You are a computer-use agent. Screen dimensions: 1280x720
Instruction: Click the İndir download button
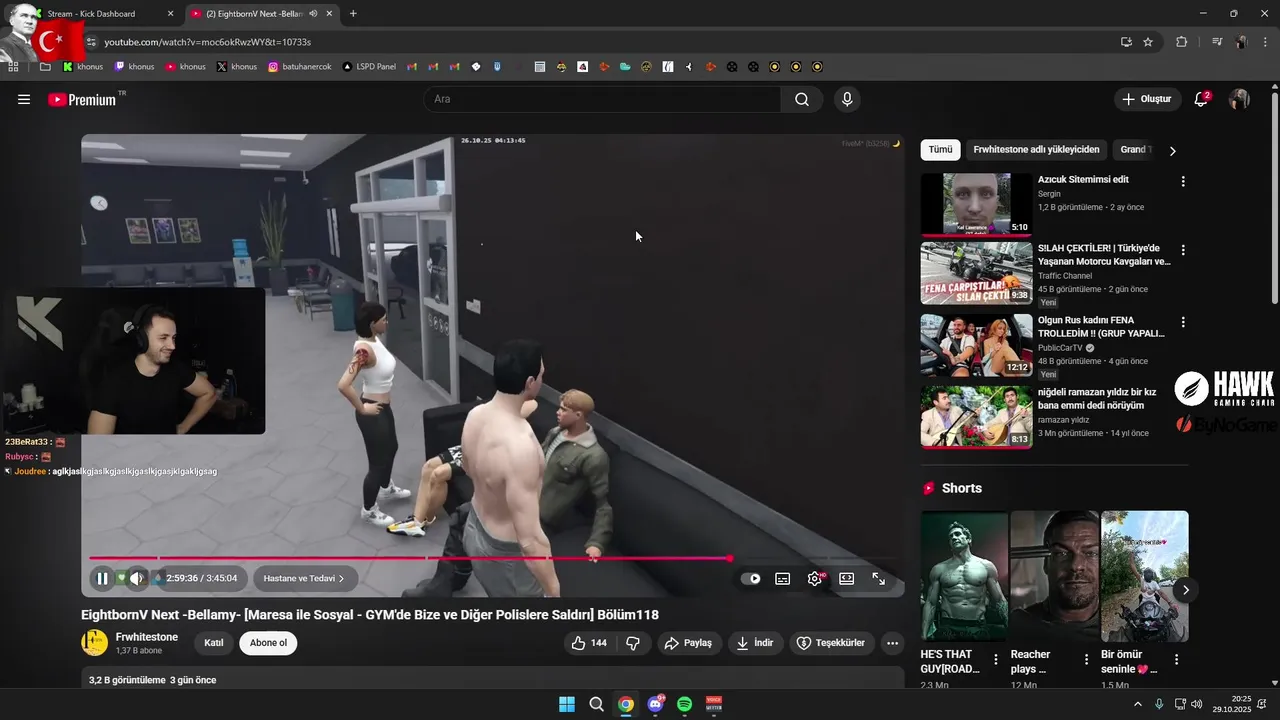[x=755, y=643]
